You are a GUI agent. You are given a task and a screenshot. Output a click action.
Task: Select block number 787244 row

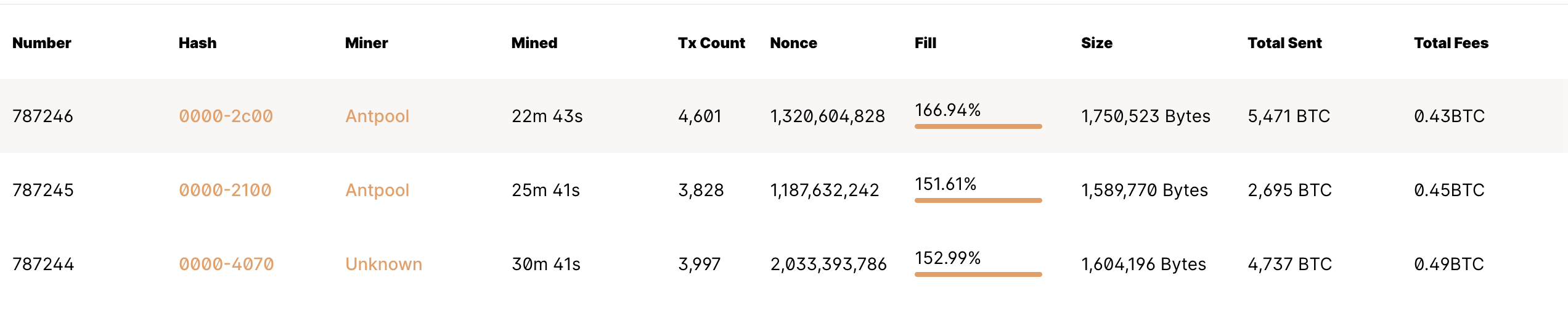tap(784, 264)
